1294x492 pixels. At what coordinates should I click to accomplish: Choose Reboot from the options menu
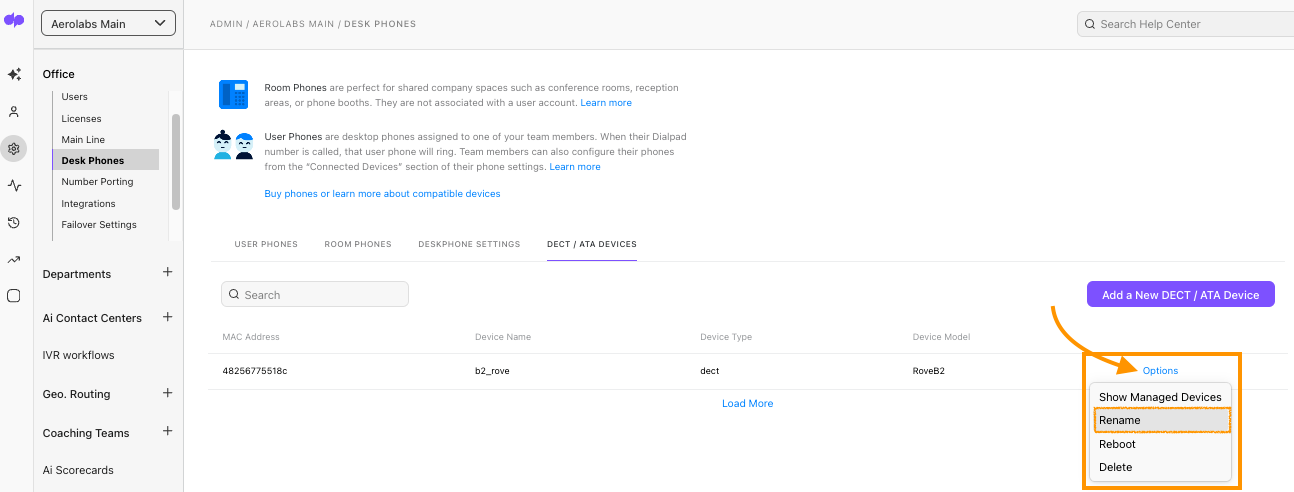(1160, 444)
